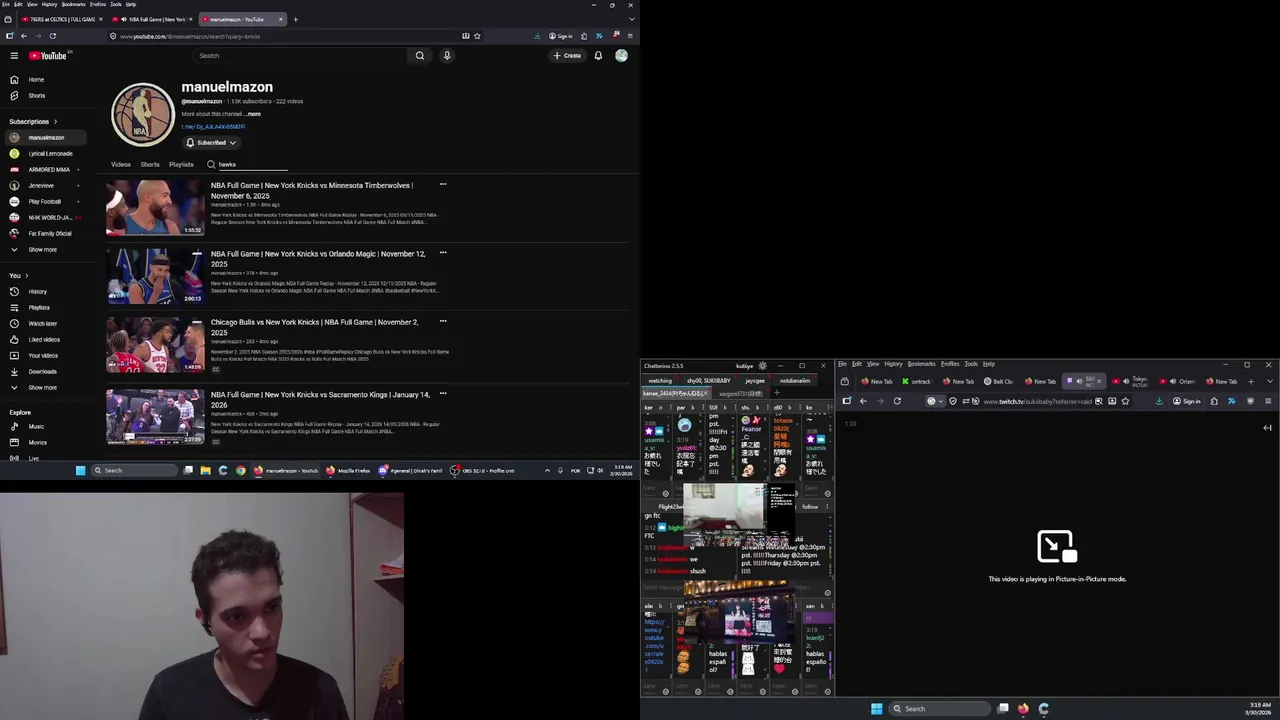Expand the You section chevron
The width and height of the screenshot is (1280, 720).
(26, 276)
